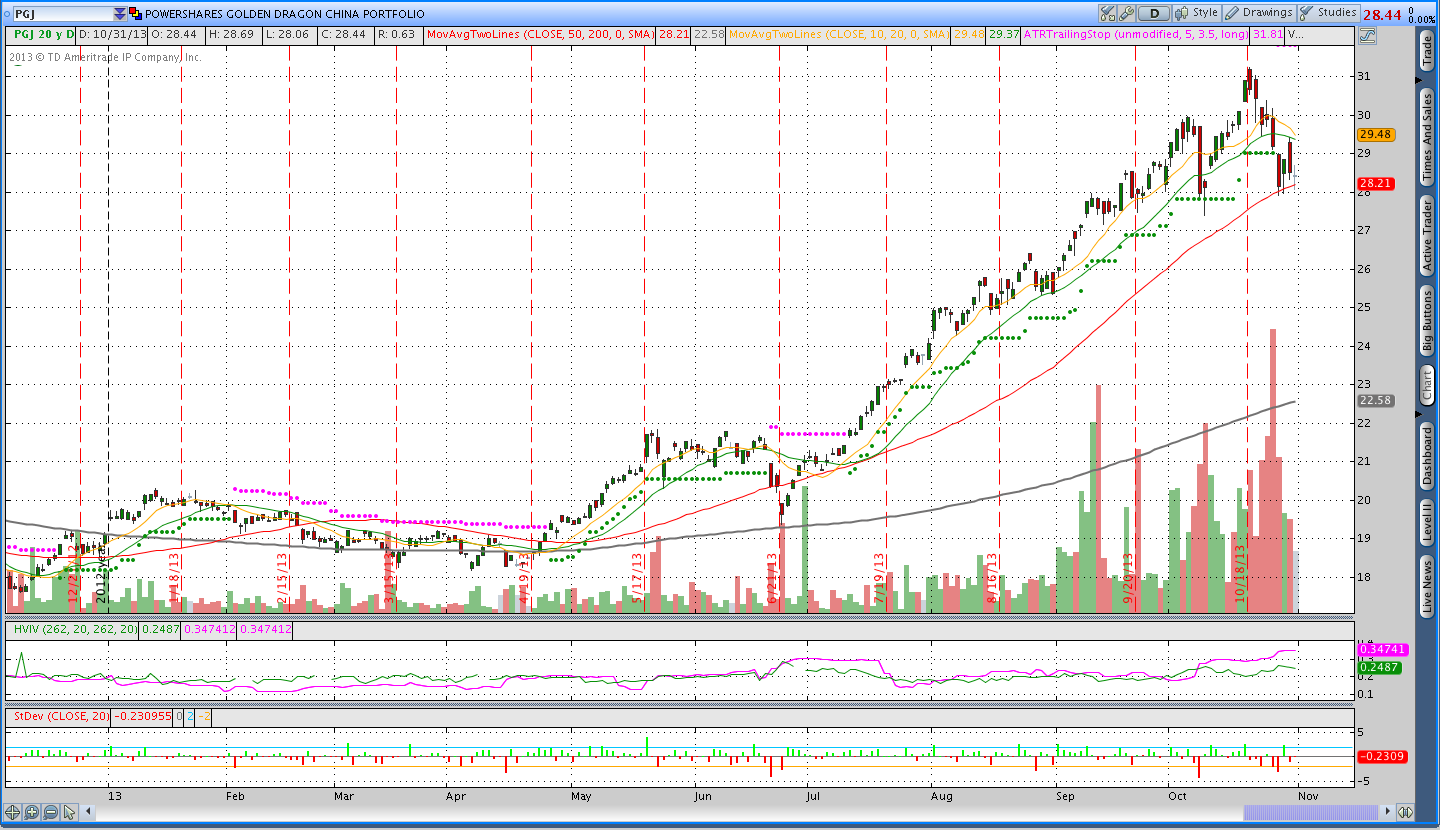Click MovAvgTwoLines 50, 200 study label
The width and height of the screenshot is (1440, 830).
coord(540,34)
